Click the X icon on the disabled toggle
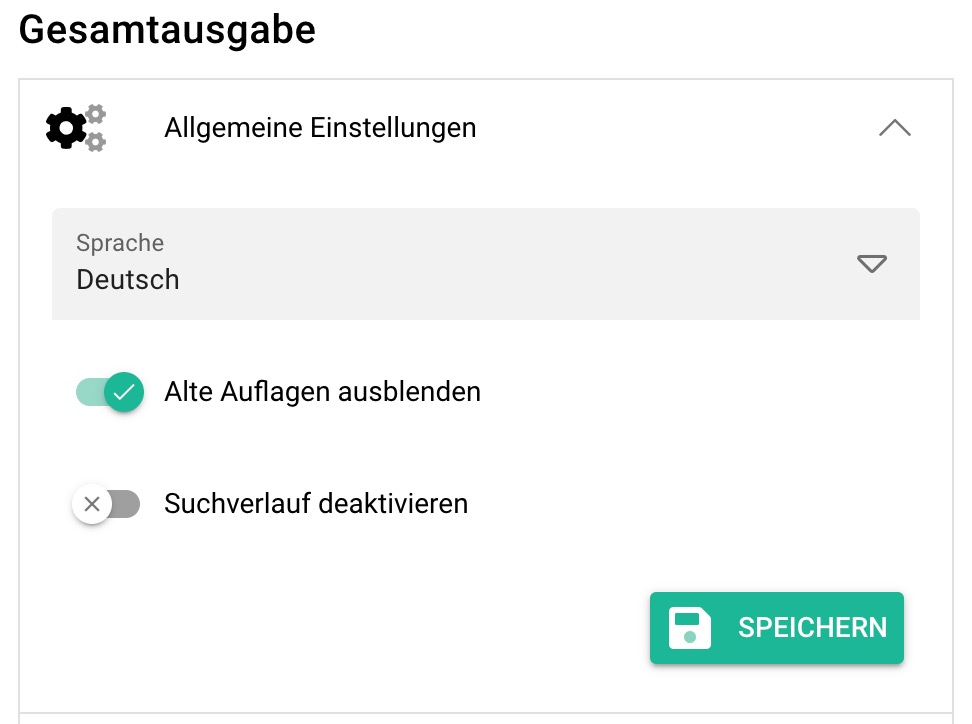Viewport: 972px width, 724px height. [x=92, y=503]
